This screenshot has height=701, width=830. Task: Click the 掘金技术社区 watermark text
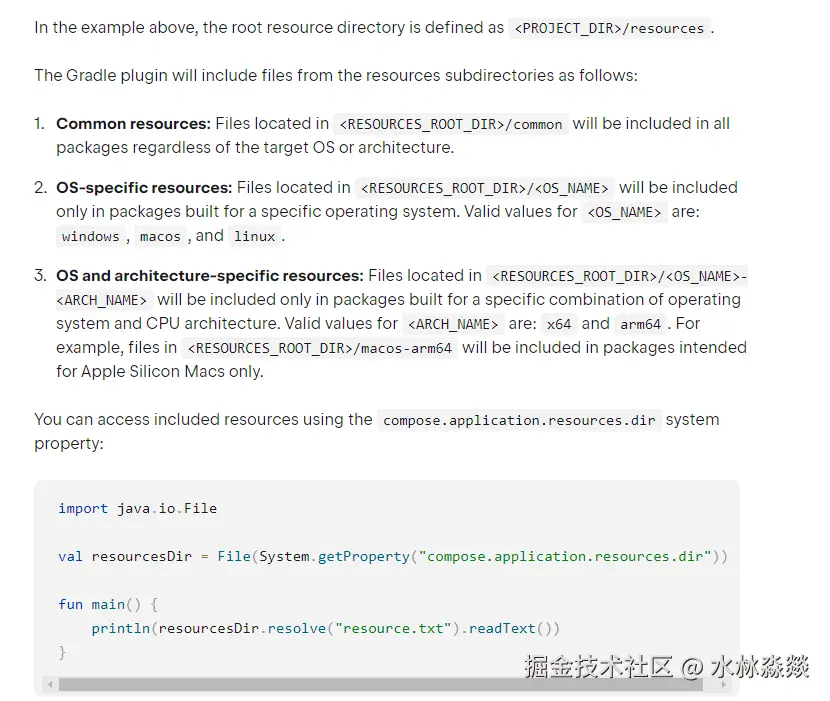(599, 667)
